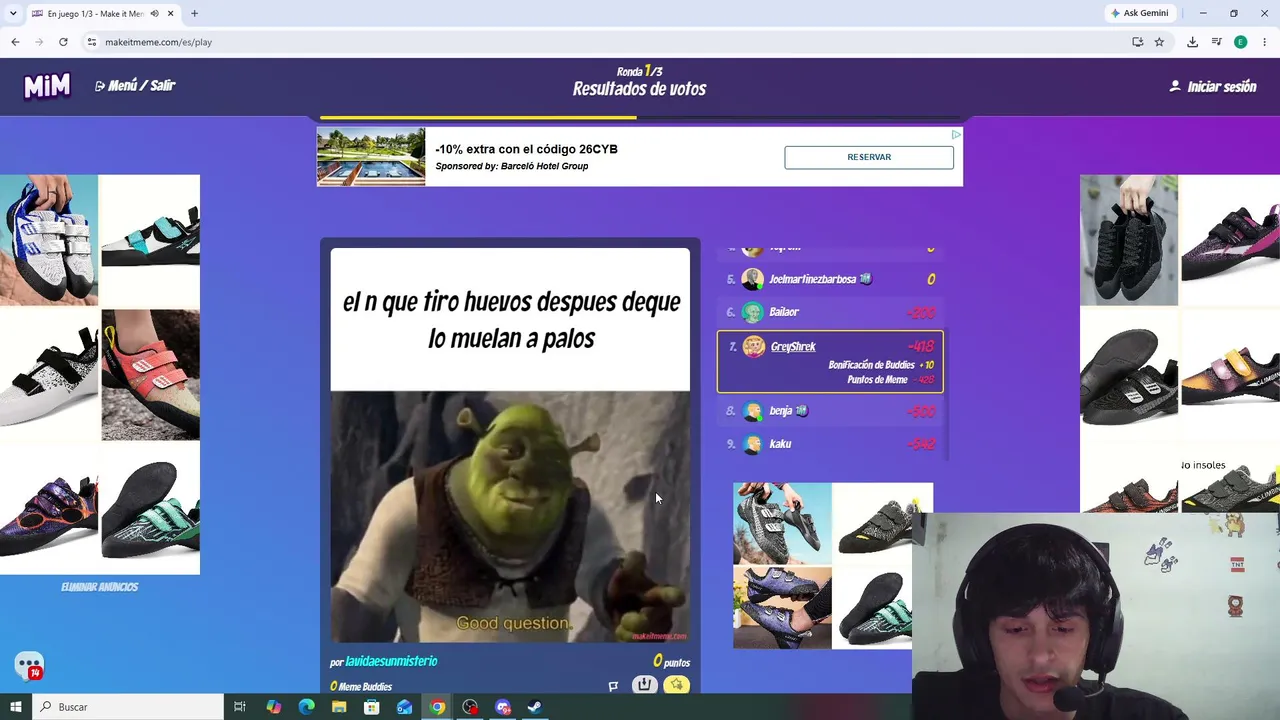The width and height of the screenshot is (1280, 720).
Task: Open the Barceló hotel ad thumbnail image
Action: [371, 157]
